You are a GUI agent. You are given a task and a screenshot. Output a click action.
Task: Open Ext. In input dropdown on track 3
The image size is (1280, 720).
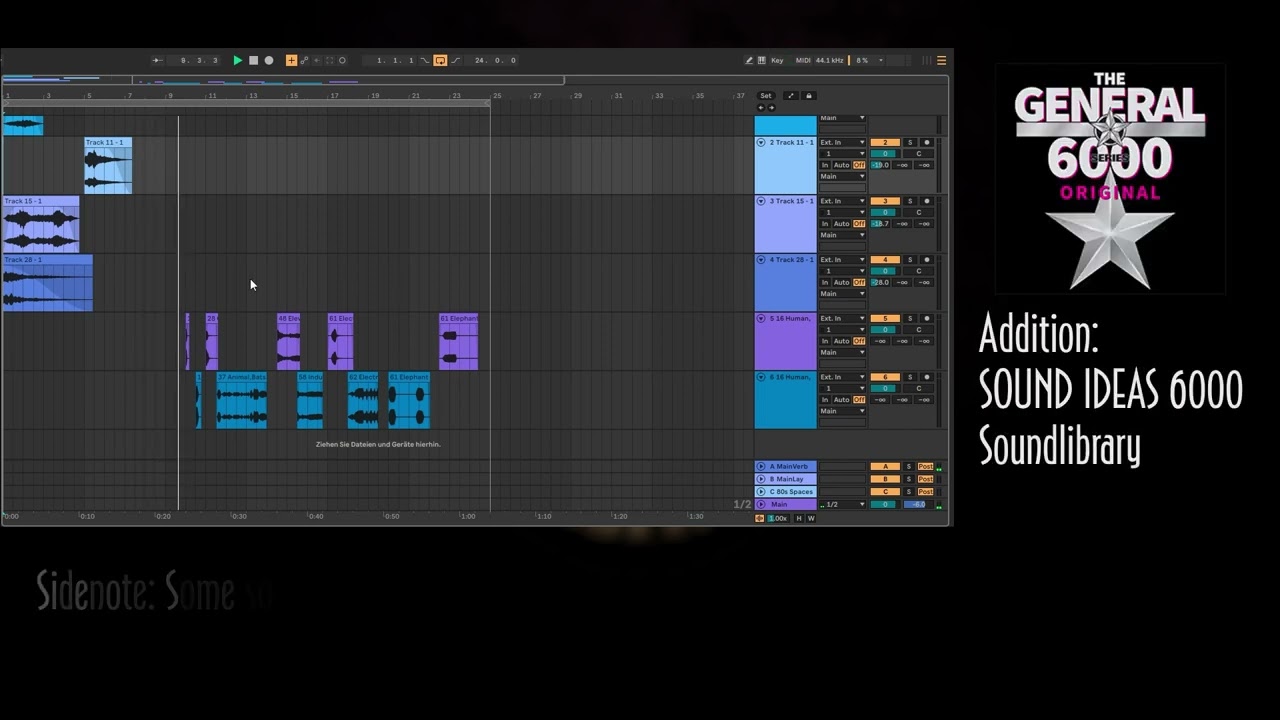(x=843, y=201)
